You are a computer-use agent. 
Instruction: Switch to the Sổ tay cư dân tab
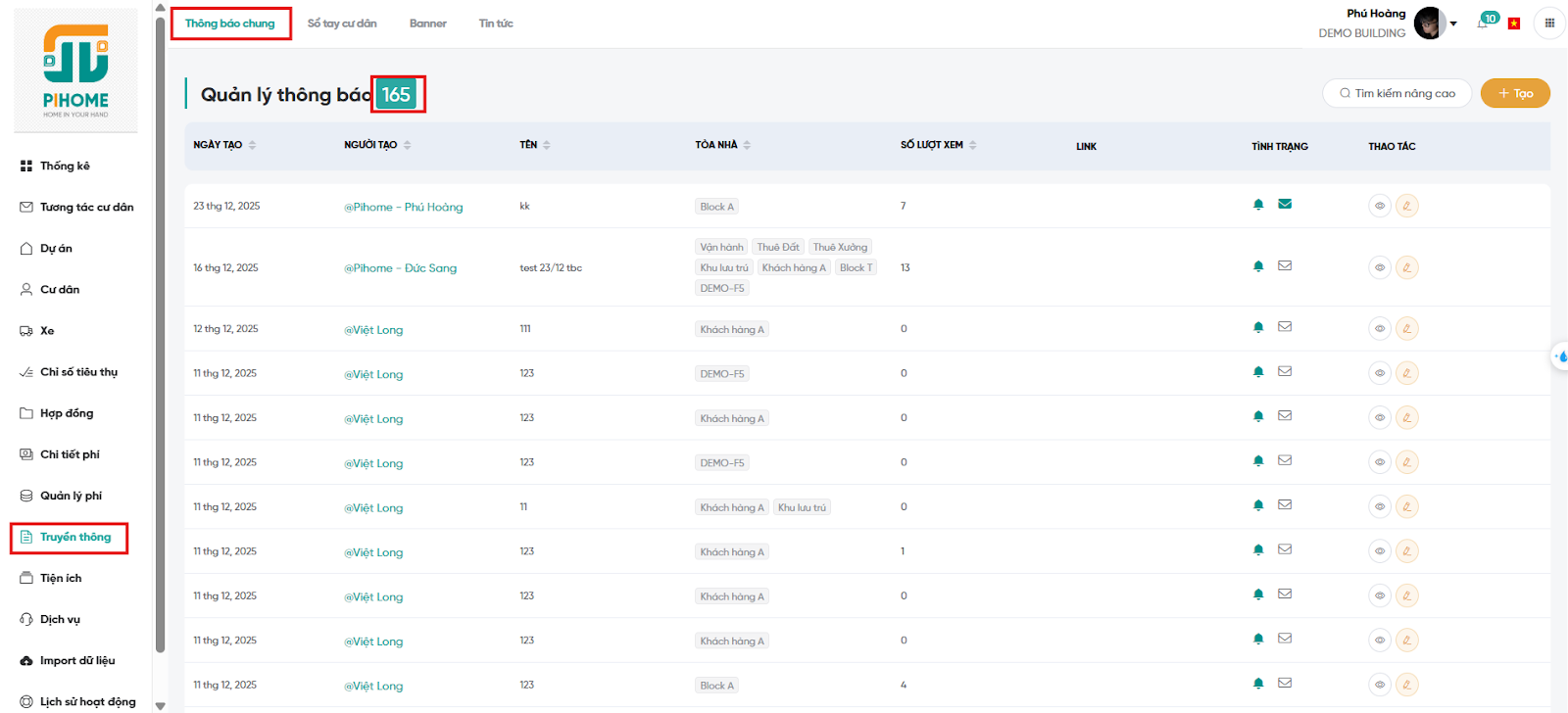click(342, 24)
